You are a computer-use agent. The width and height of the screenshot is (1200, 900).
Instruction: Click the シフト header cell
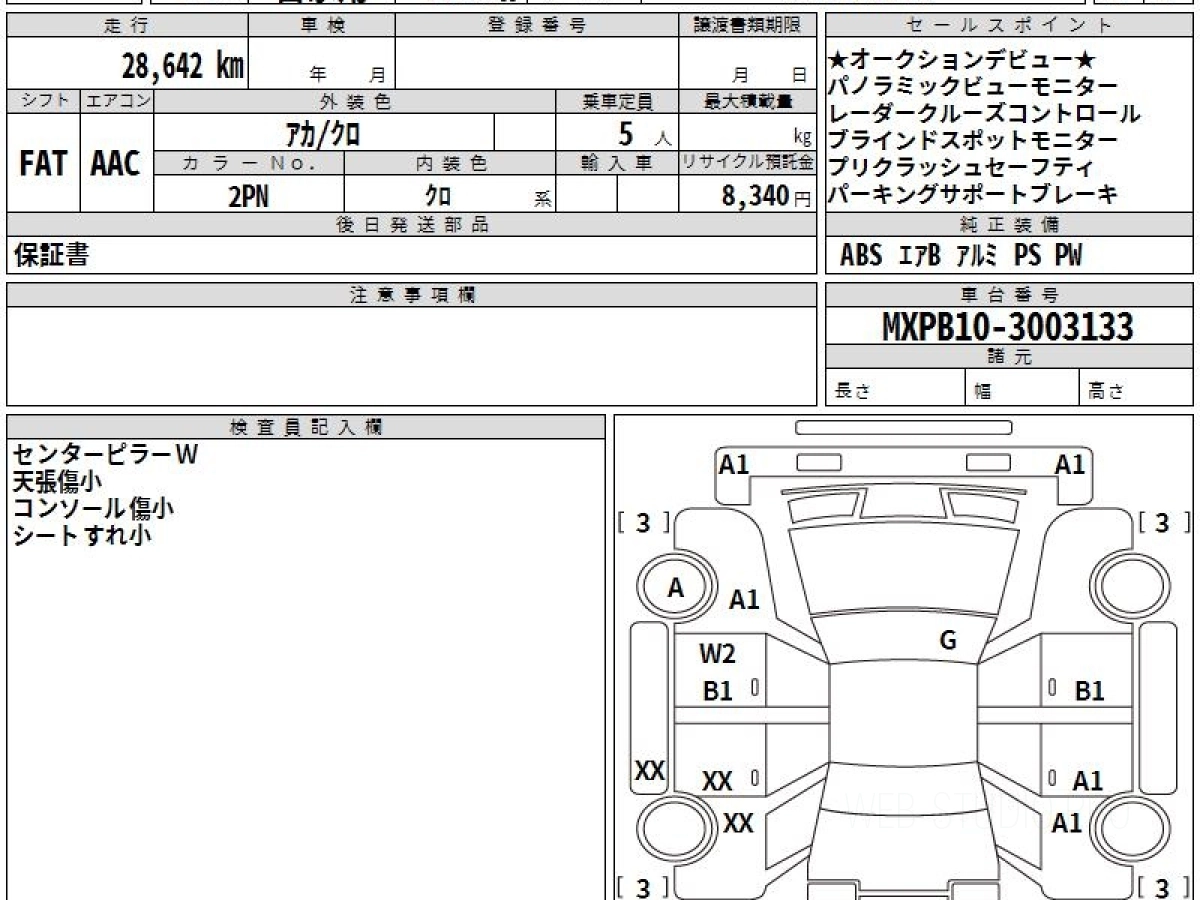click(x=43, y=101)
